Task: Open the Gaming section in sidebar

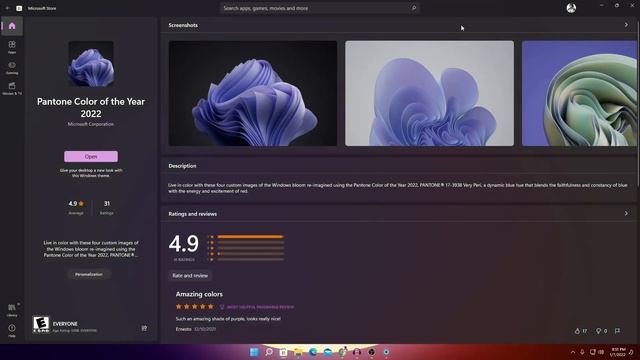Action: click(12, 67)
